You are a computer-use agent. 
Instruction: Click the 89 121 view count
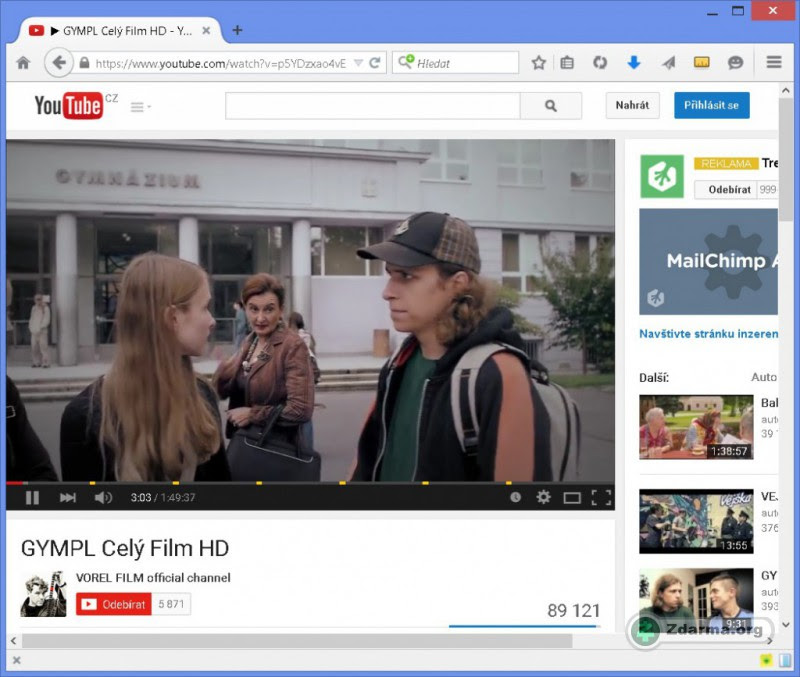(573, 610)
